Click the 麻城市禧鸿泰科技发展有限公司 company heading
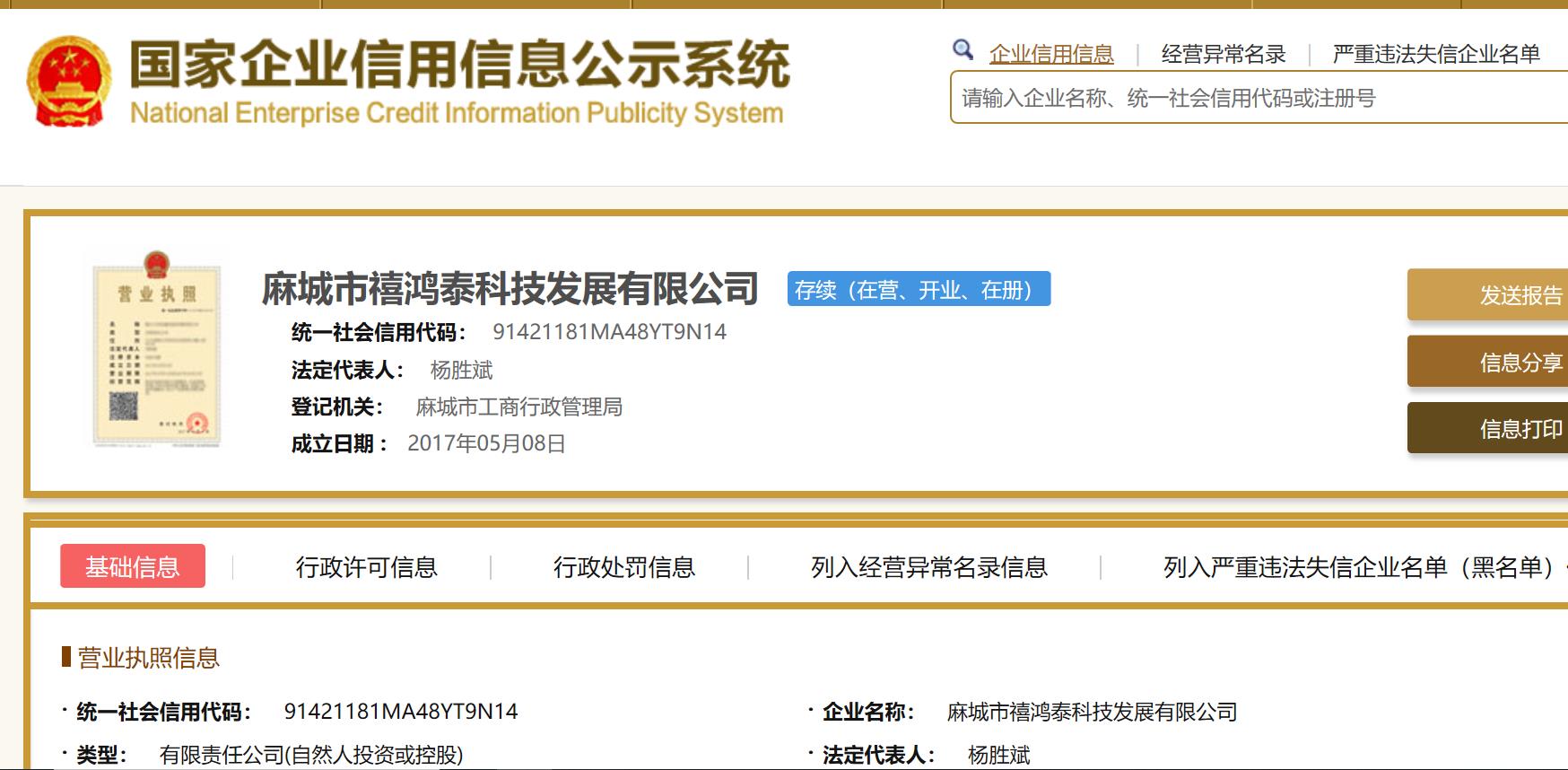The height and width of the screenshot is (770, 1568). pyautogui.click(x=510, y=289)
